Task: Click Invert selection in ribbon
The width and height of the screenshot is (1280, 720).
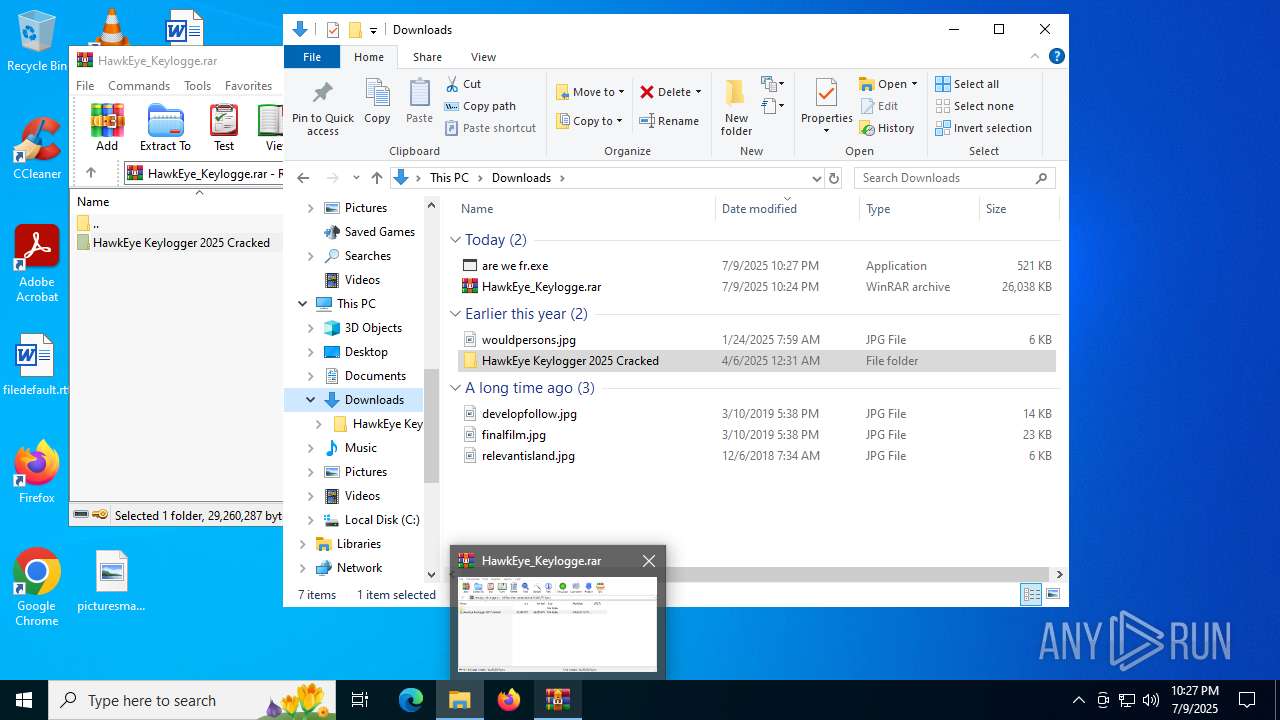Action: click(984, 128)
